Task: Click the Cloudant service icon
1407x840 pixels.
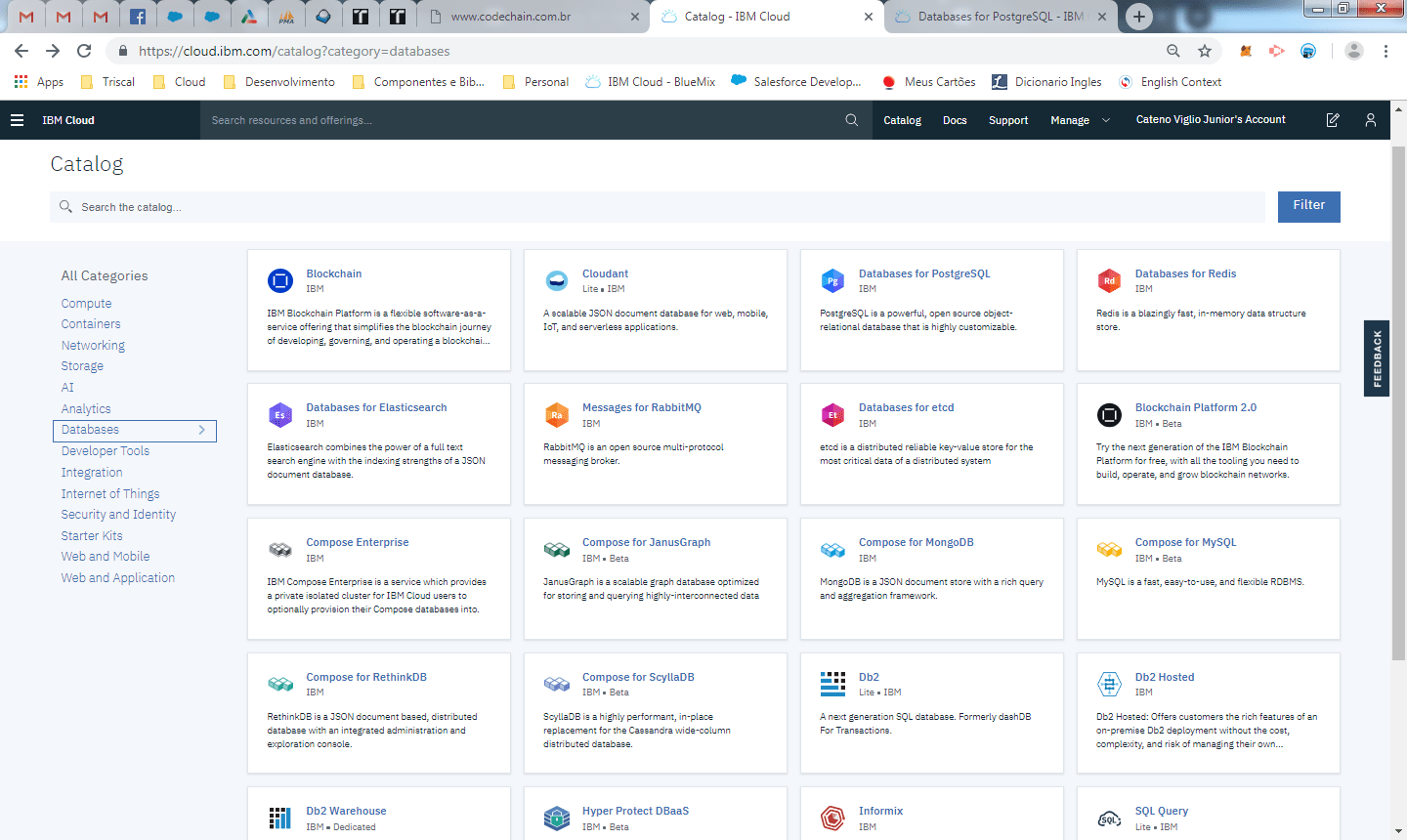Action: click(557, 281)
